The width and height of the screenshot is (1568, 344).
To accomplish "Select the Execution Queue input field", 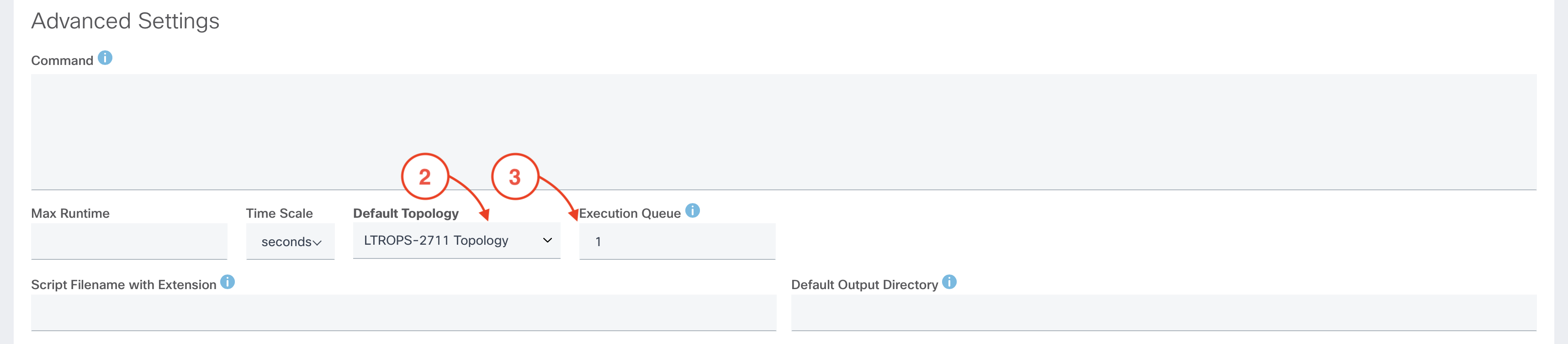I will 677,241.
